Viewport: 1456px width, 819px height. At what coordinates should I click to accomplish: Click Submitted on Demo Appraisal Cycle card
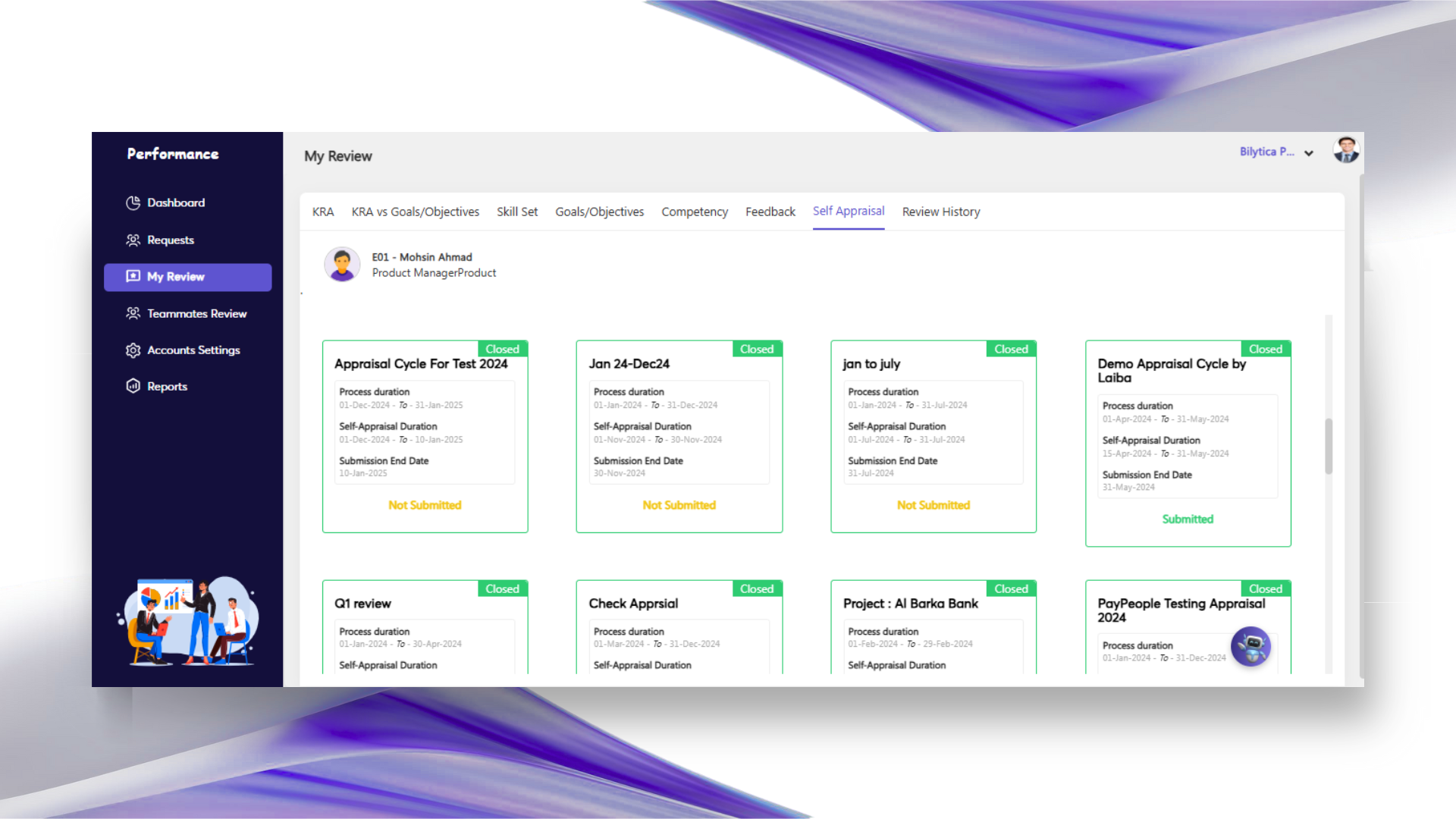[x=1188, y=519]
